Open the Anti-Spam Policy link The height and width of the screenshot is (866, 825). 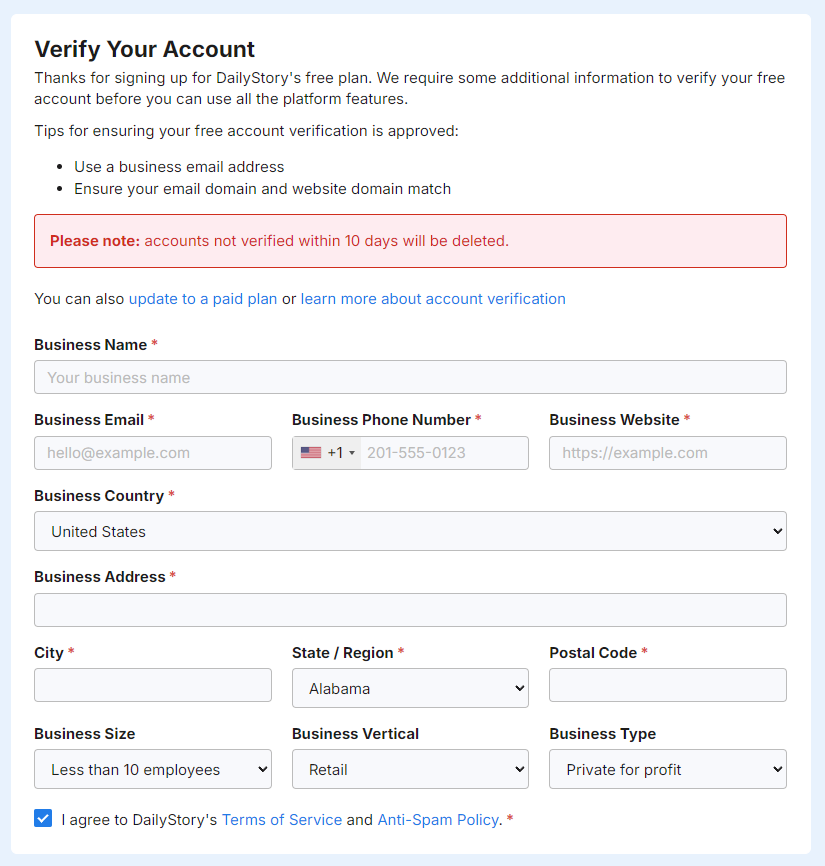coord(438,820)
